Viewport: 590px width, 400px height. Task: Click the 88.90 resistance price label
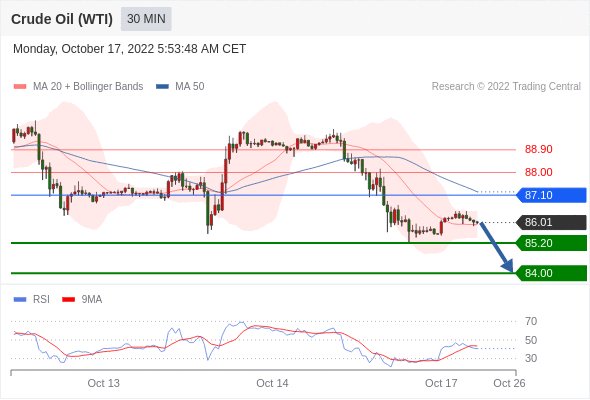(538, 149)
